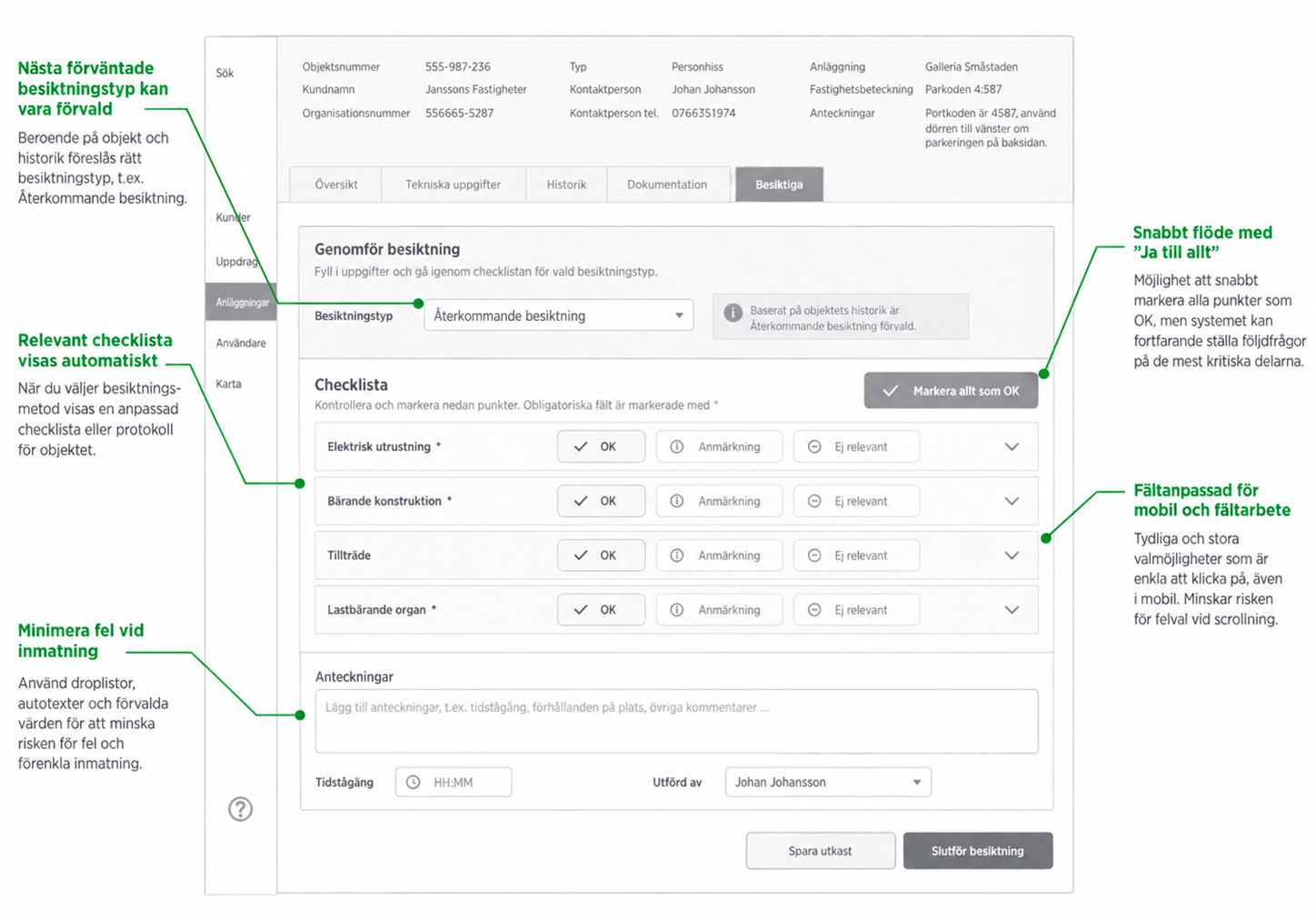Open the Historik tab
This screenshot has width=1316, height=920.
(x=566, y=185)
